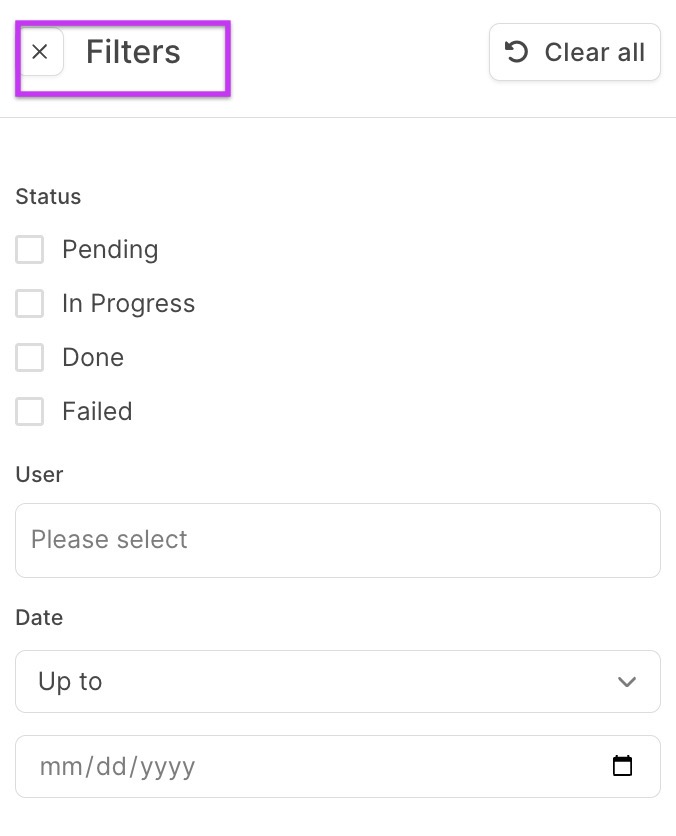Click the Failed label text
The height and width of the screenshot is (836, 676).
(97, 412)
